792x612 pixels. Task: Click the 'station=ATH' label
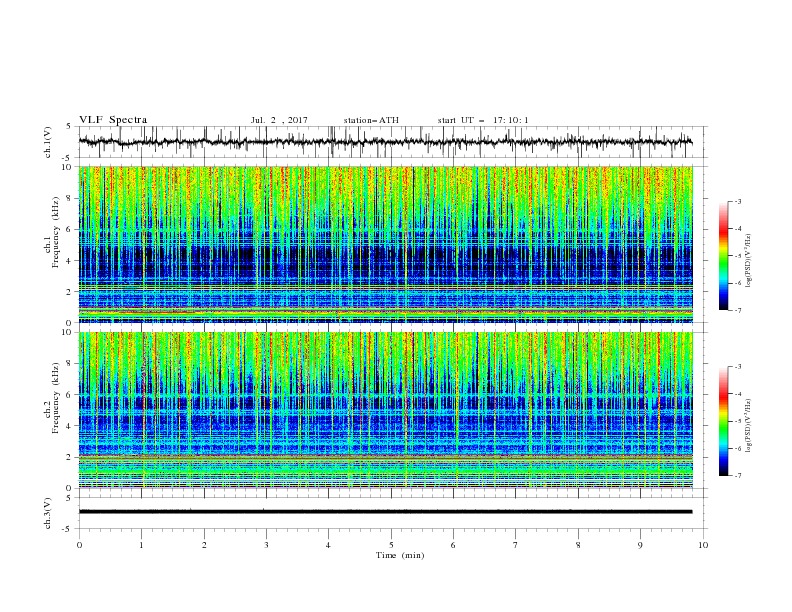[x=371, y=120]
